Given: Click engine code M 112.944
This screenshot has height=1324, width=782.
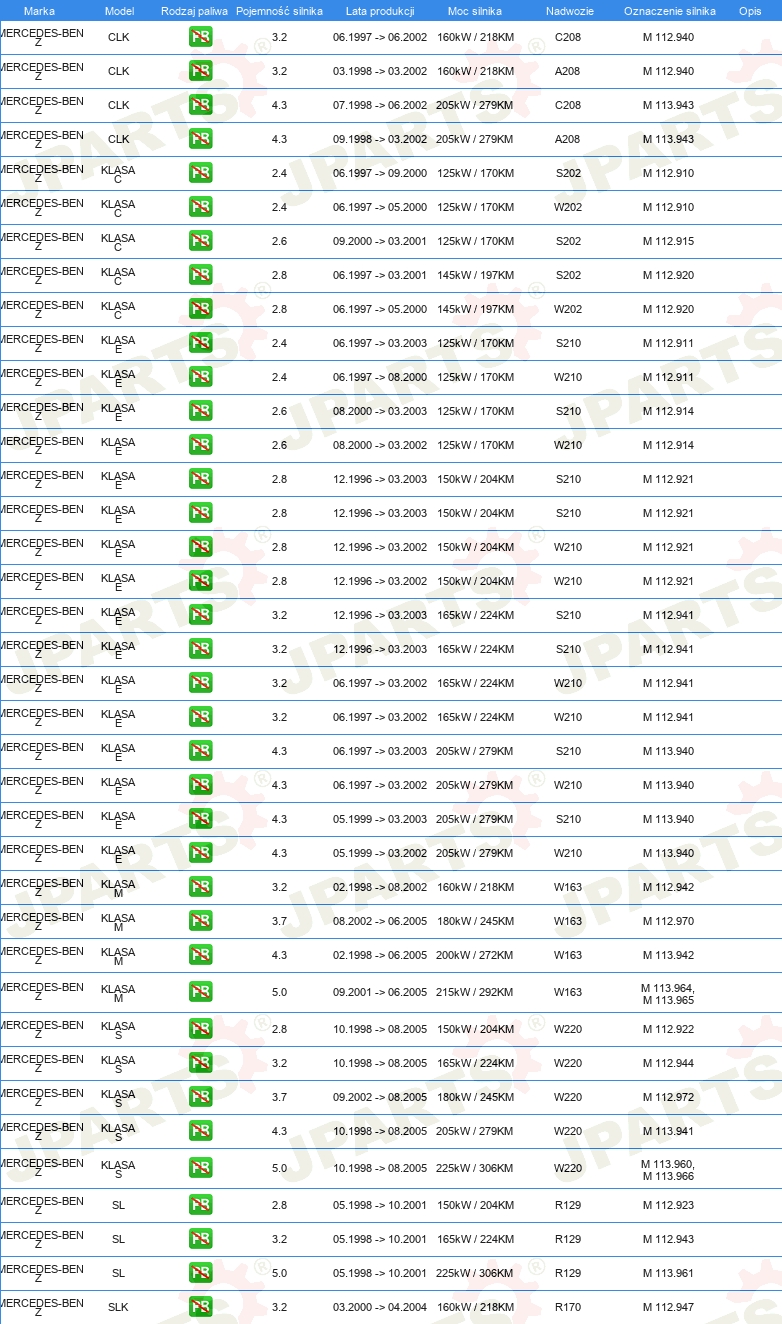Looking at the screenshot, I should coord(668,1063).
